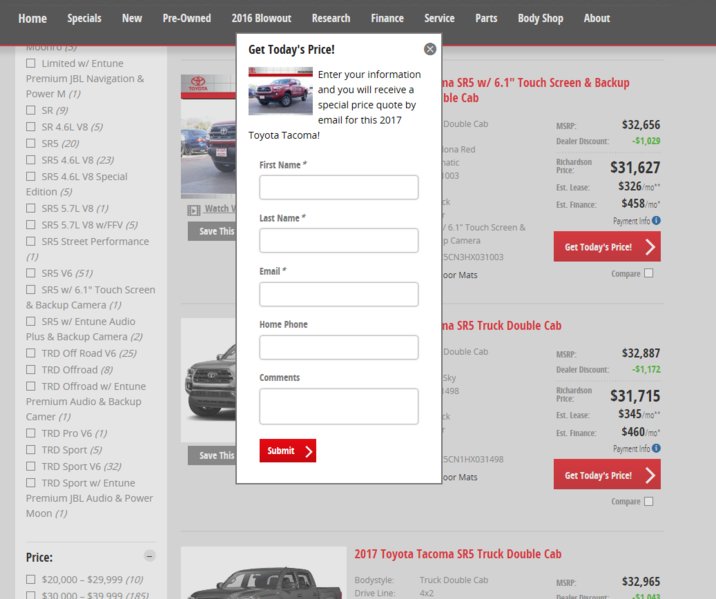Click the Email input field

click(338, 294)
